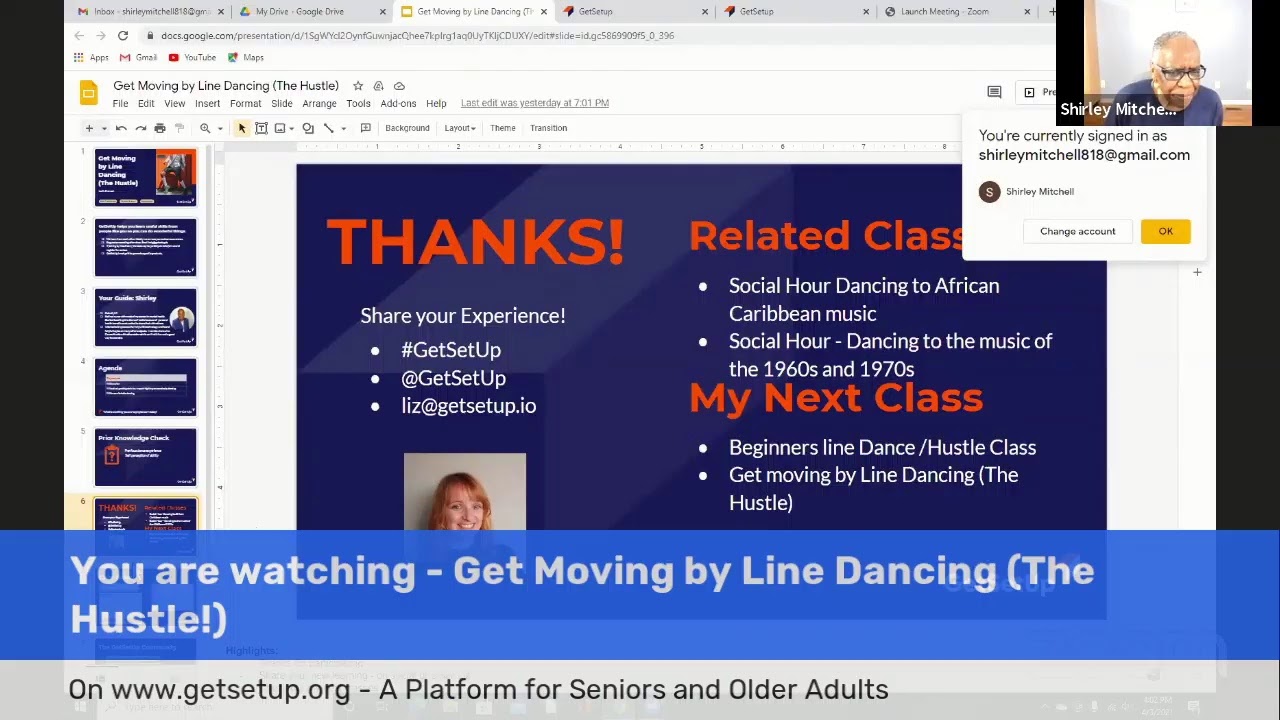Open the Edit menu

click(x=146, y=104)
